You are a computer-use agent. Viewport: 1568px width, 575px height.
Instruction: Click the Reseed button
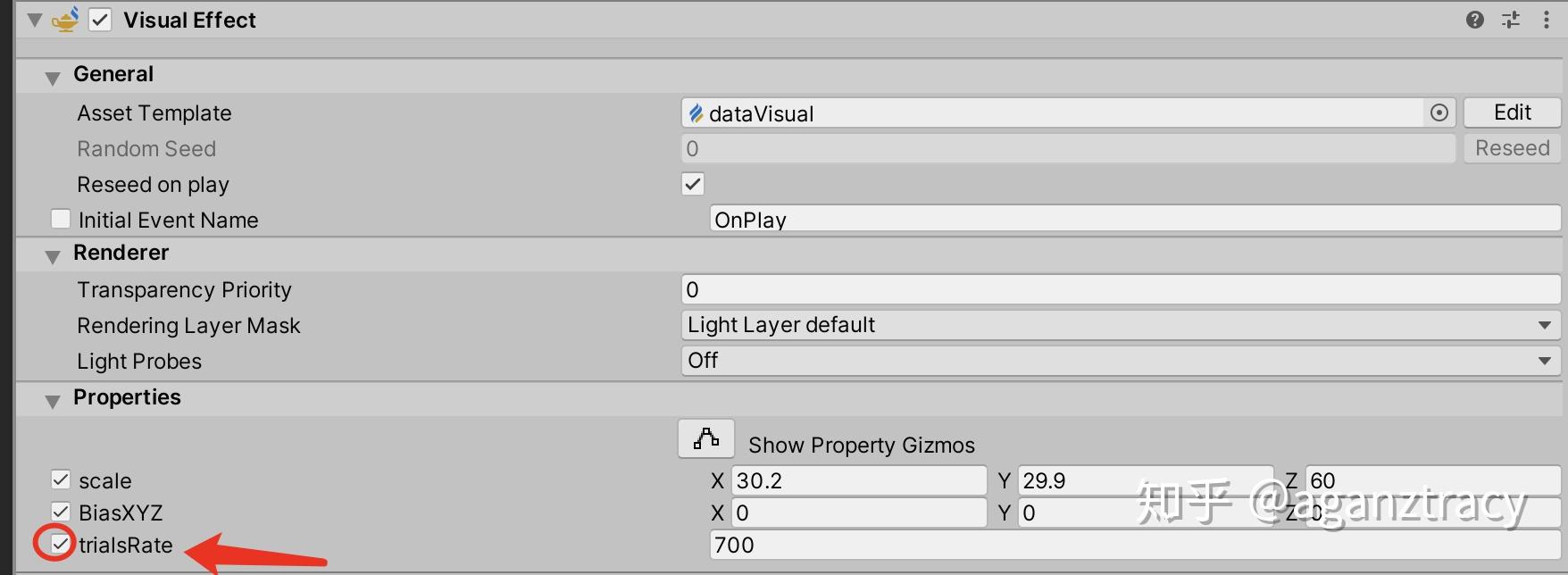[x=1512, y=148]
